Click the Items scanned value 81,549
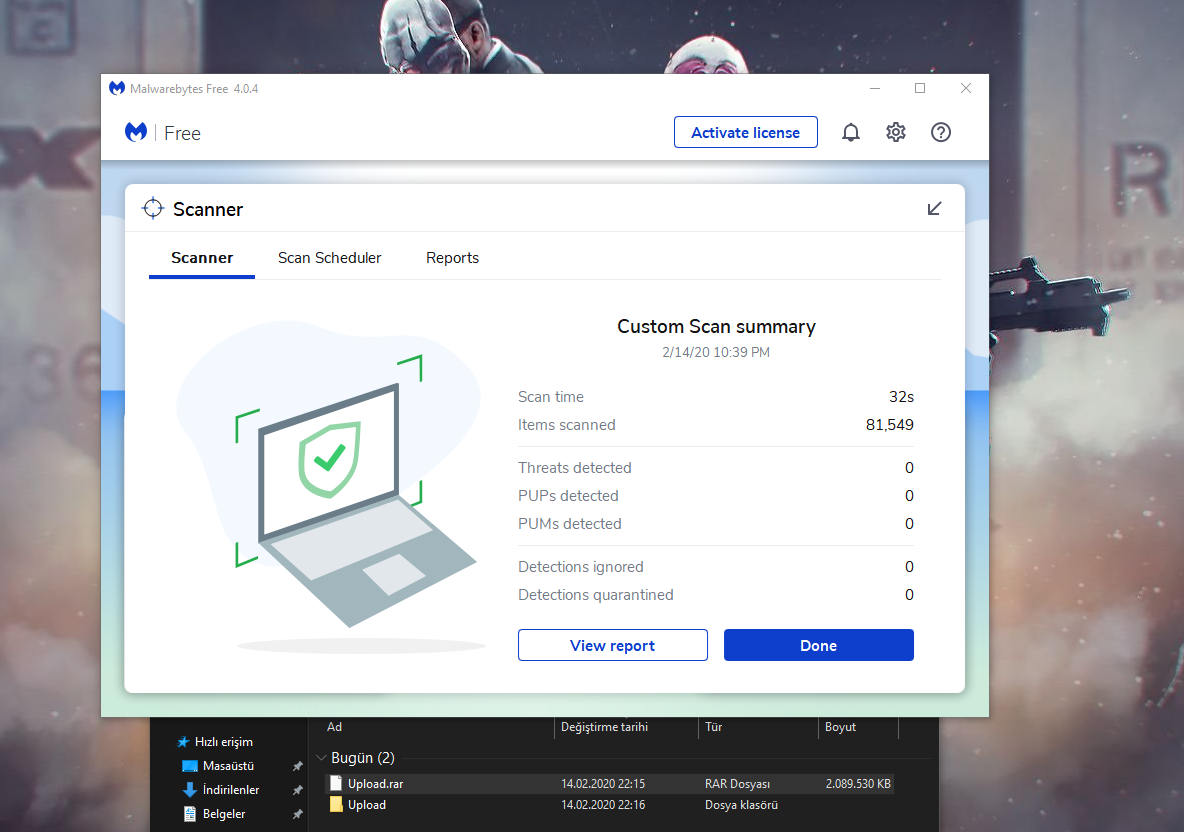Image resolution: width=1184 pixels, height=832 pixels. pos(890,425)
